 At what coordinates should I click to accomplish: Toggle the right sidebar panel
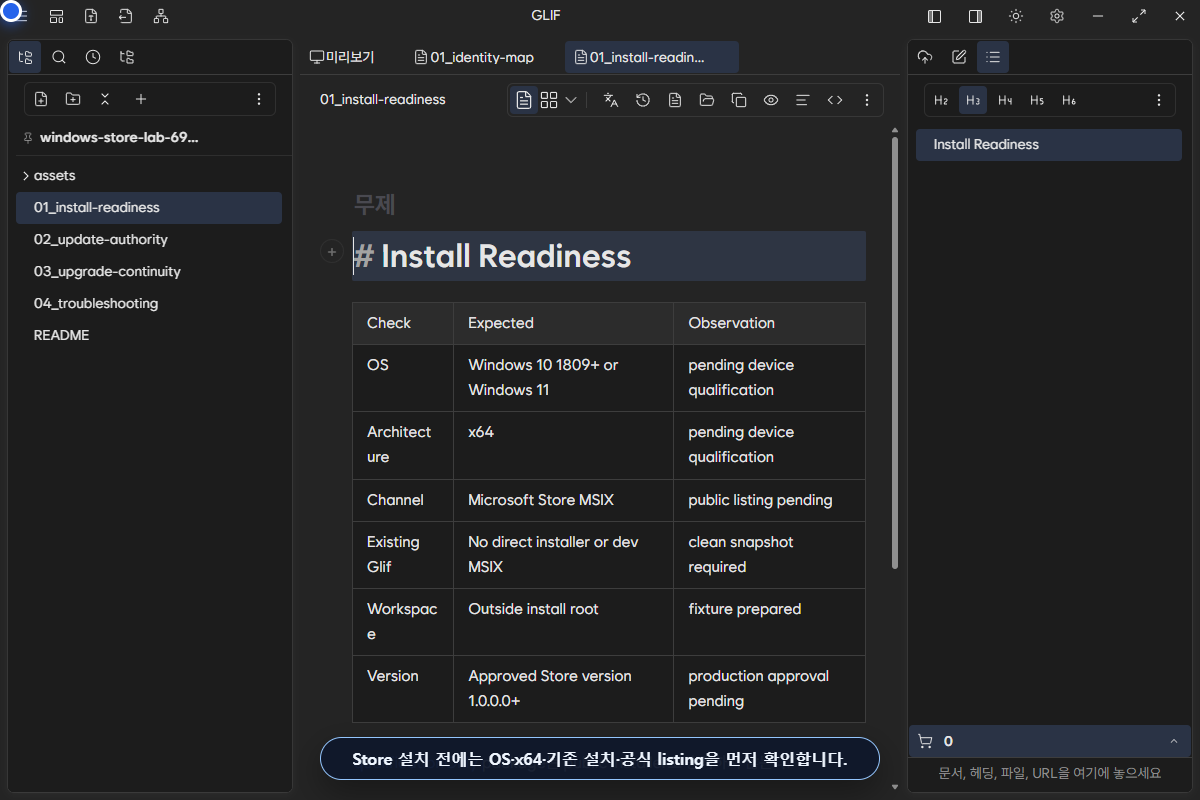pos(975,16)
